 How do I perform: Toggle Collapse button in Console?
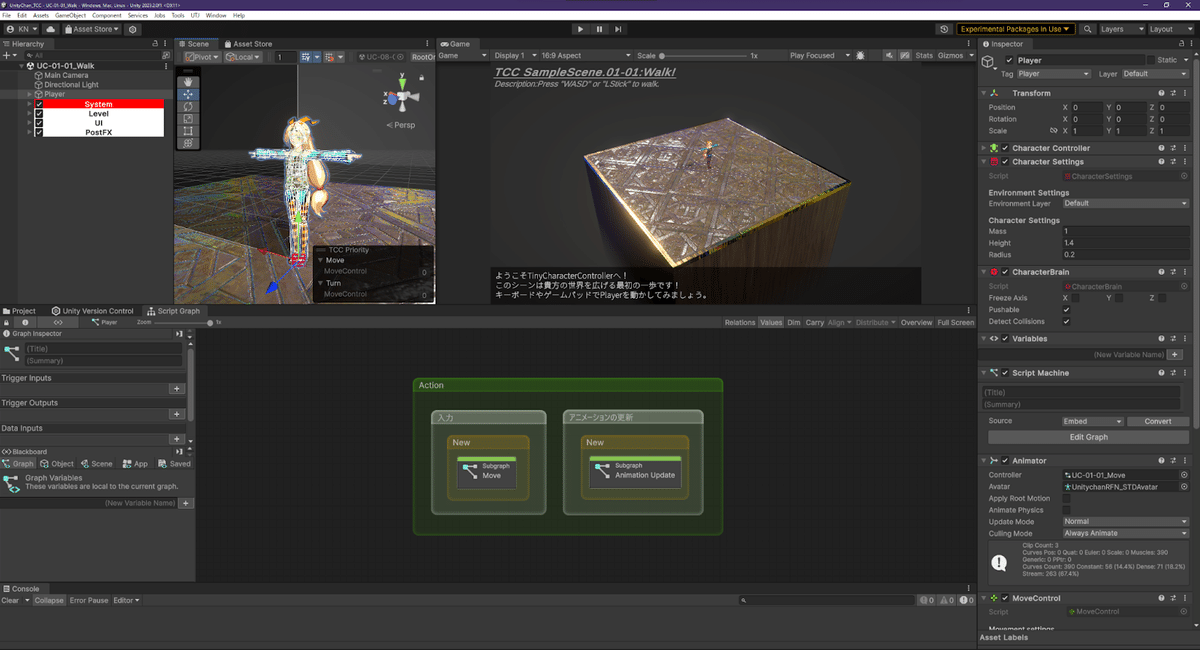pyautogui.click(x=48, y=601)
